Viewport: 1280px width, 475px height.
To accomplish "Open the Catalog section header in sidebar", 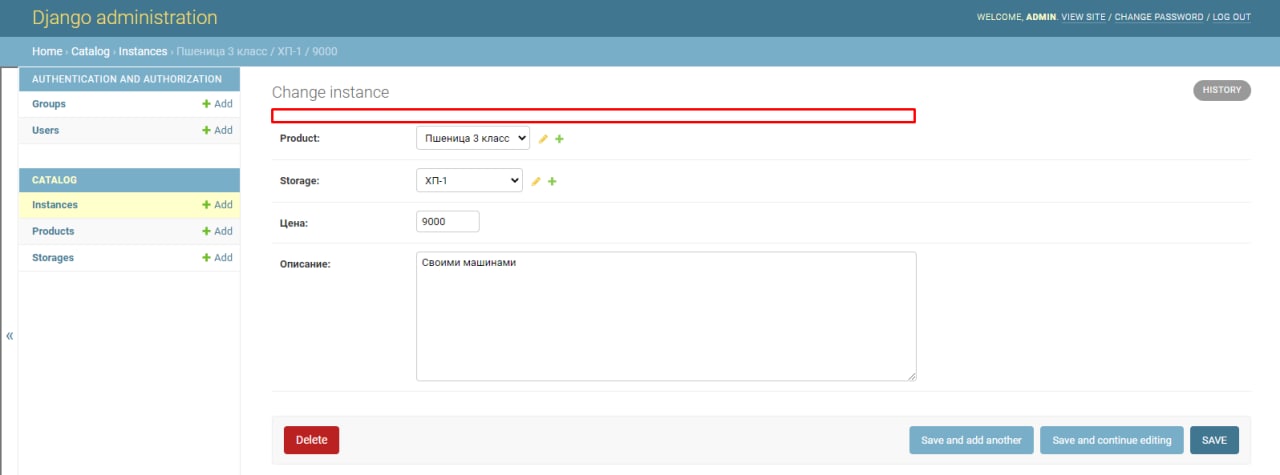I will [54, 180].
